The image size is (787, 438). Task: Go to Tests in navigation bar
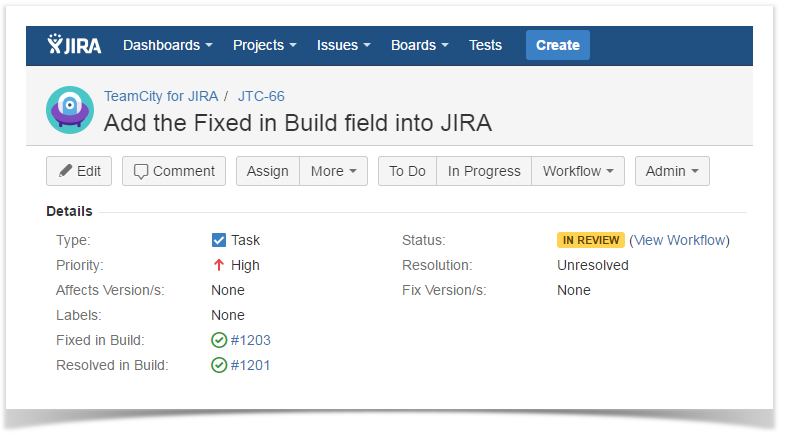485,45
